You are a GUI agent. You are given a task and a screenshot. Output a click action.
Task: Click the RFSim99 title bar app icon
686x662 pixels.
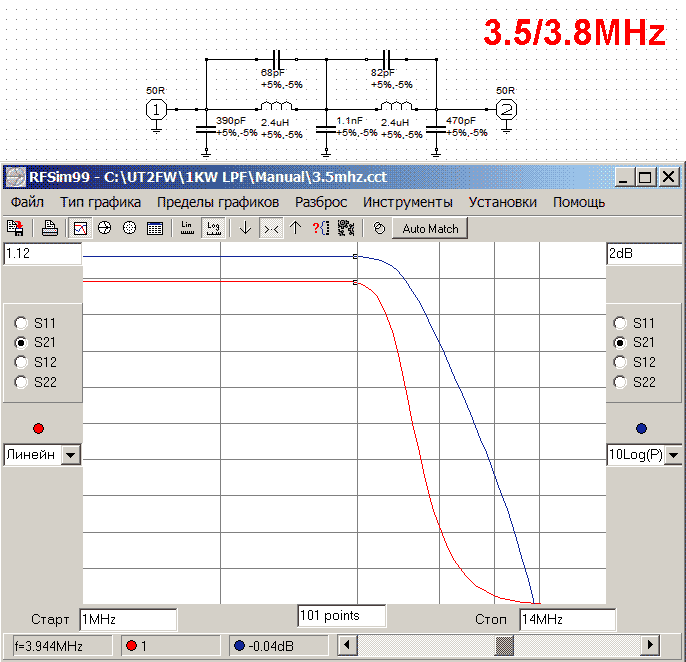[15, 177]
